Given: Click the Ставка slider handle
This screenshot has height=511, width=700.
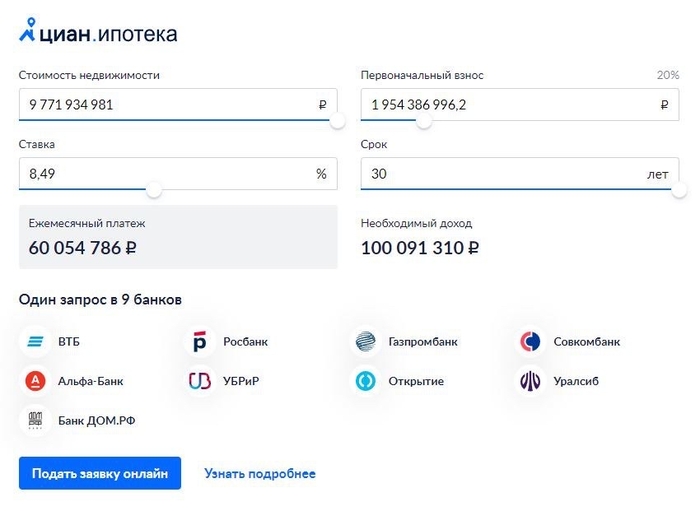Looking at the screenshot, I should (154, 190).
